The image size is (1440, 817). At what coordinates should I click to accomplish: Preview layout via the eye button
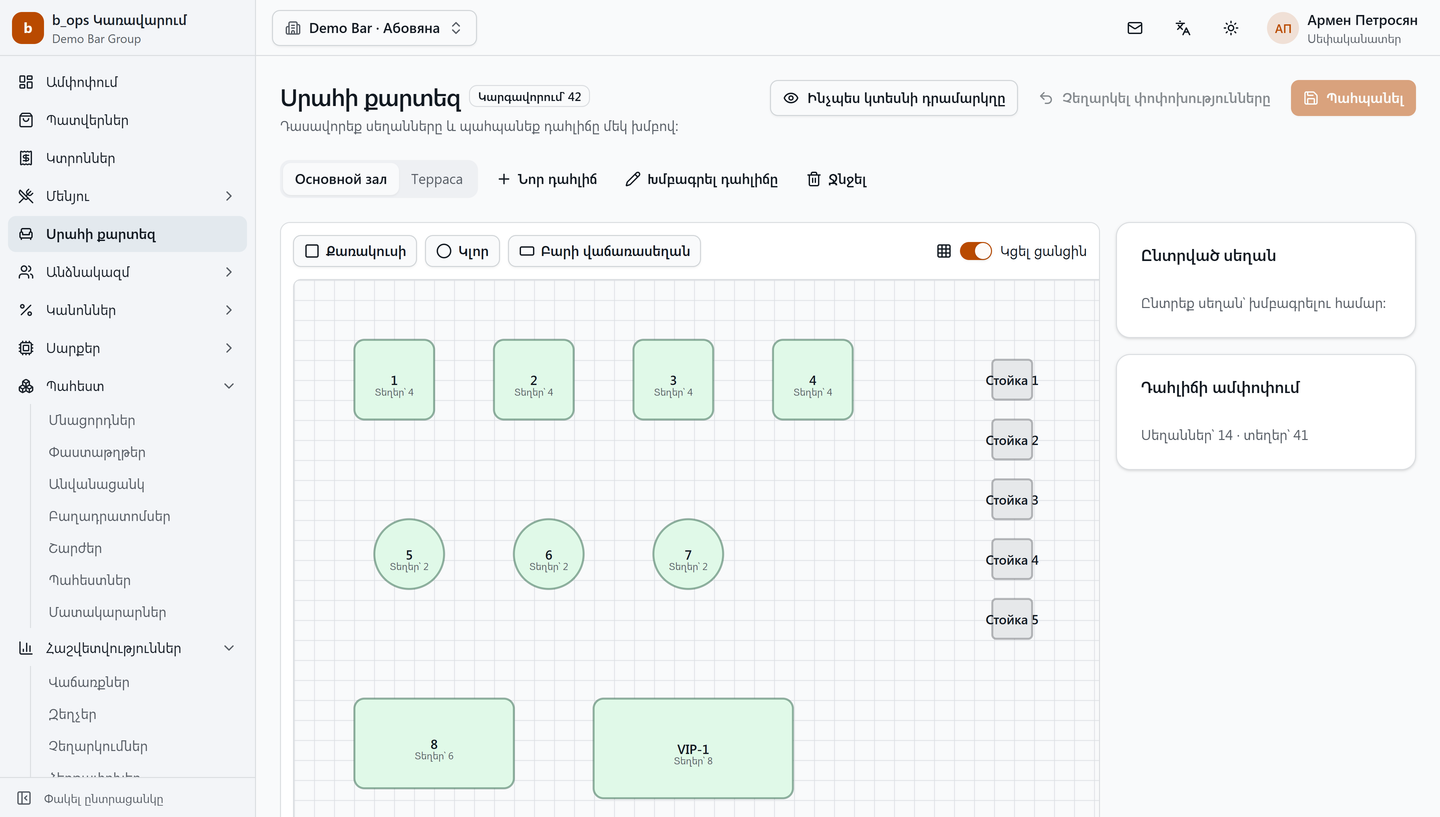click(894, 98)
